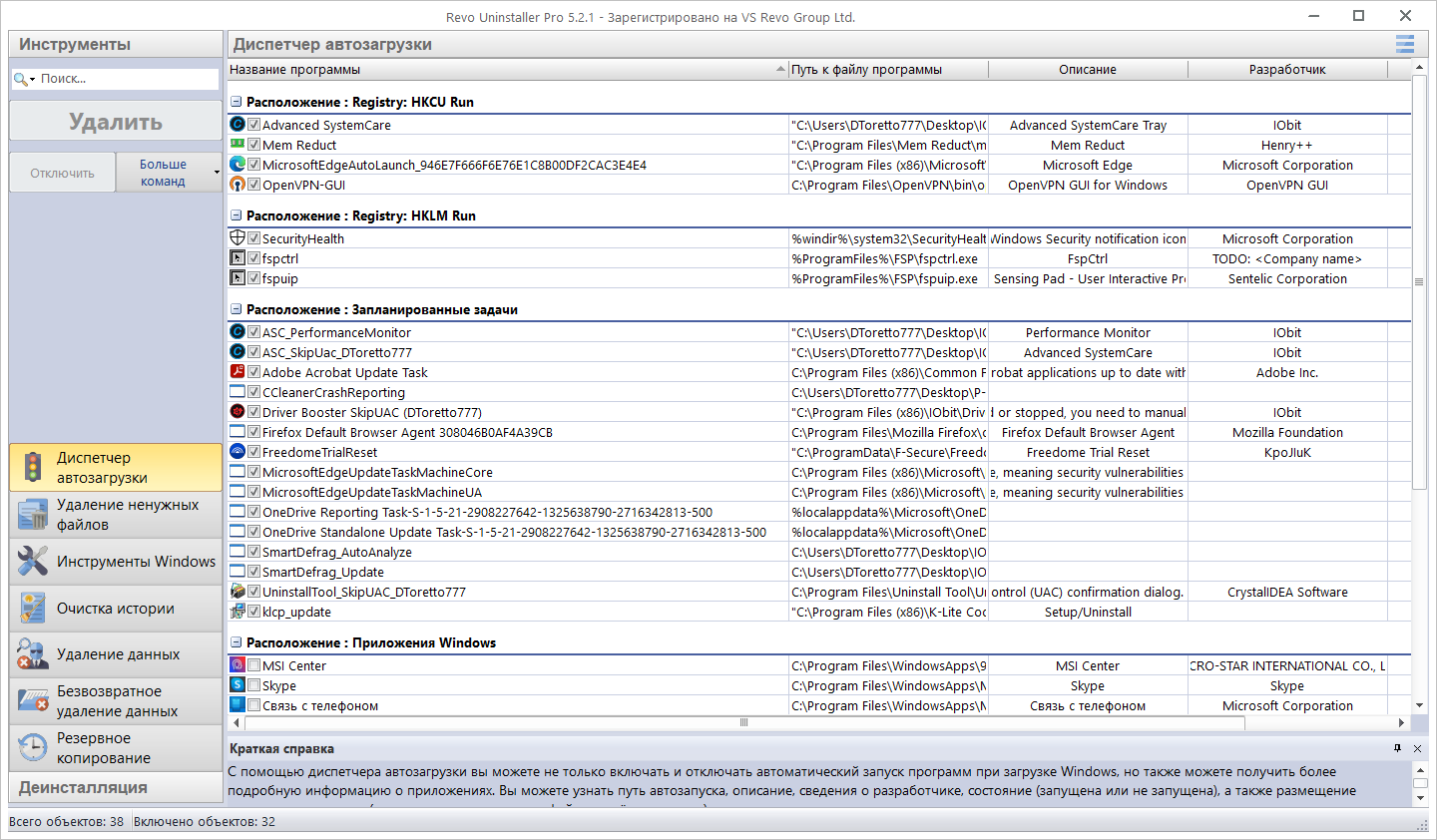
Task: Toggle SmartDefrag_Update checkbox
Action: tap(254, 572)
